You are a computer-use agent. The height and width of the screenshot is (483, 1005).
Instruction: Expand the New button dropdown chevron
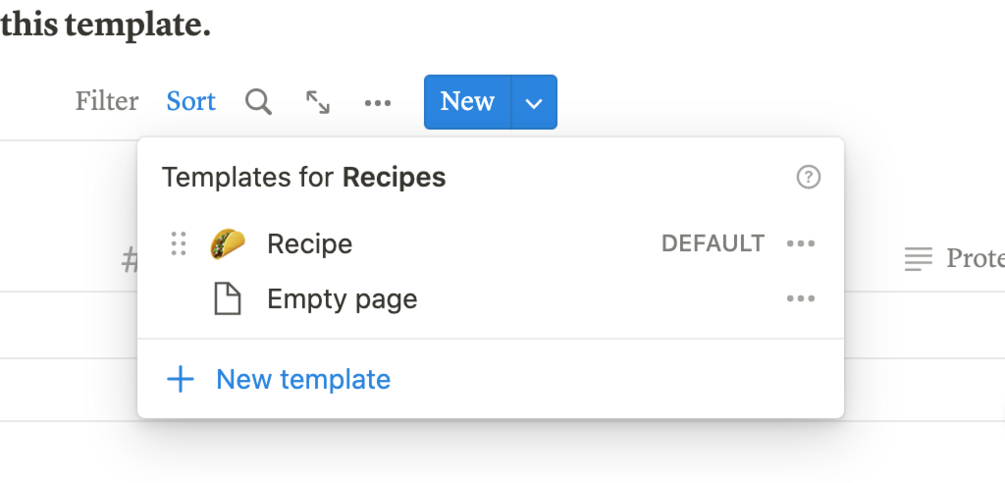click(534, 102)
